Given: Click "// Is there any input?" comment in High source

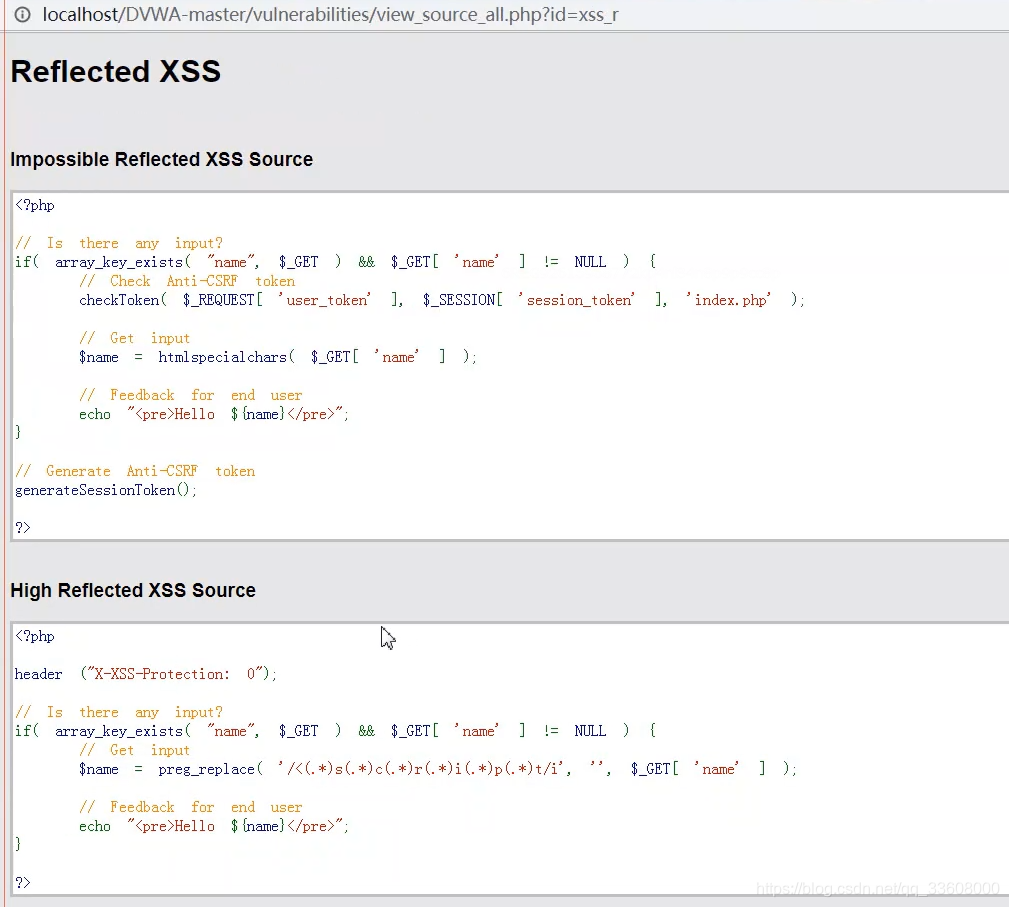Looking at the screenshot, I should pyautogui.click(x=119, y=713).
